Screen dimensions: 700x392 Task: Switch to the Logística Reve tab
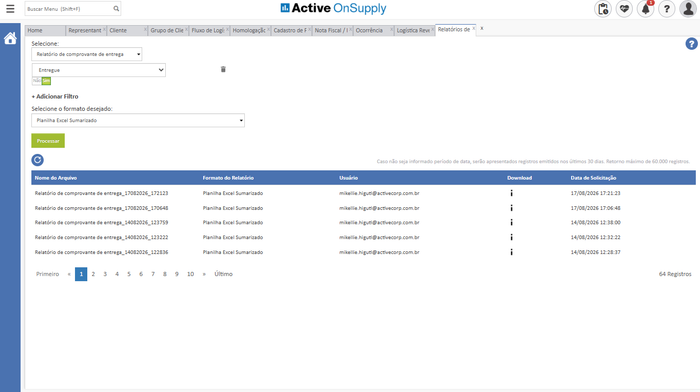click(x=413, y=30)
